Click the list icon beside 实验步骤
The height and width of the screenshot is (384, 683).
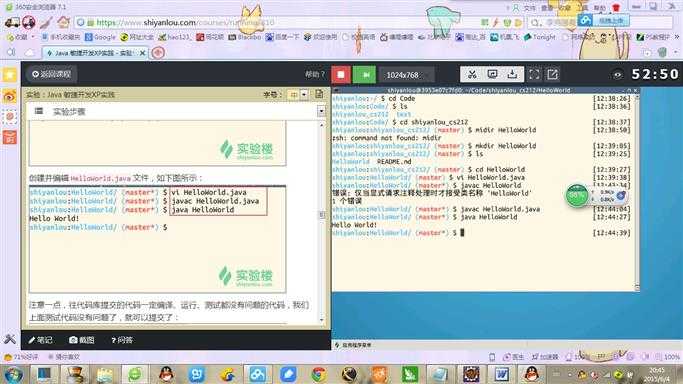coord(39,111)
